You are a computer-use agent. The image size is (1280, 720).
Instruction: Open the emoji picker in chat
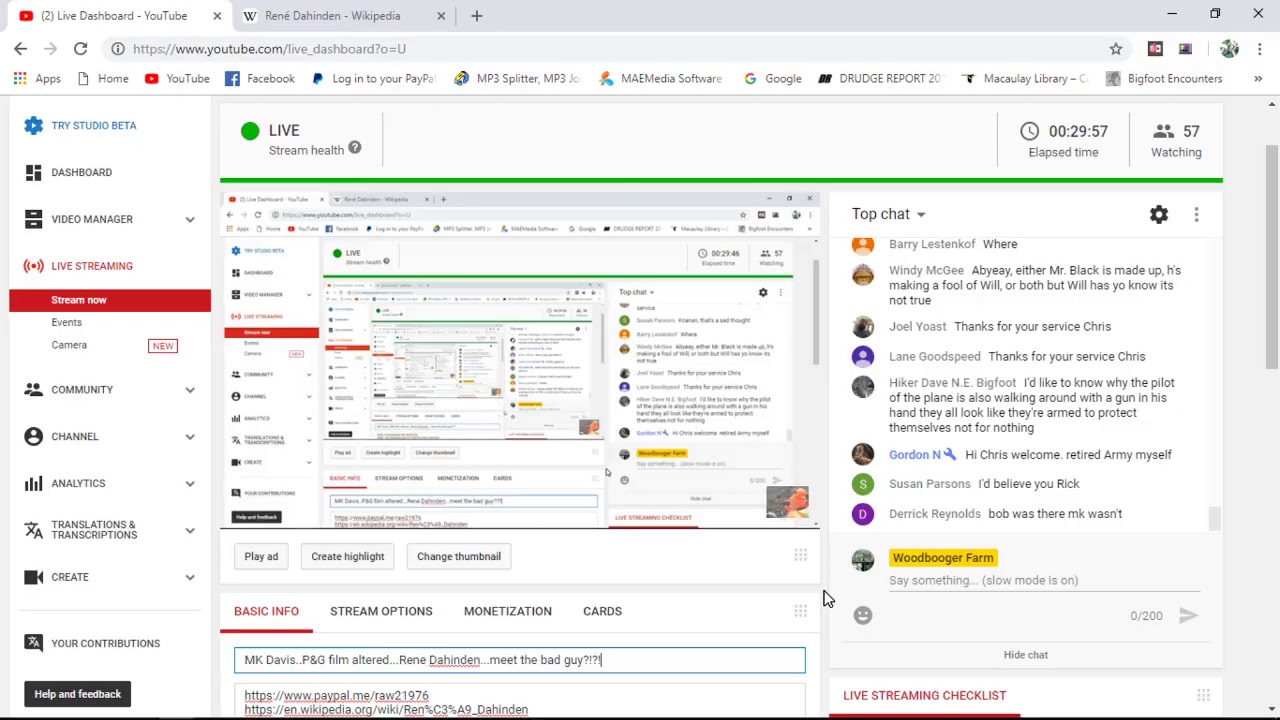(x=863, y=615)
